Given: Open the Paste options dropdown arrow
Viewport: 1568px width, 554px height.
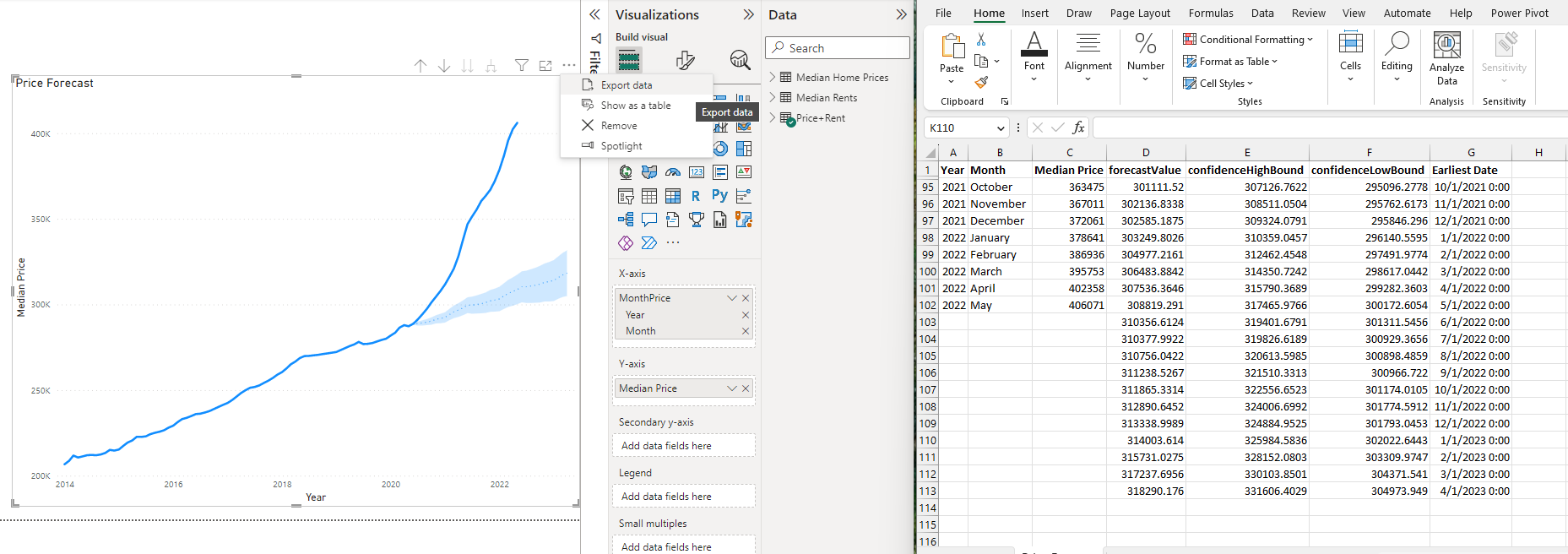Looking at the screenshot, I should point(952,82).
